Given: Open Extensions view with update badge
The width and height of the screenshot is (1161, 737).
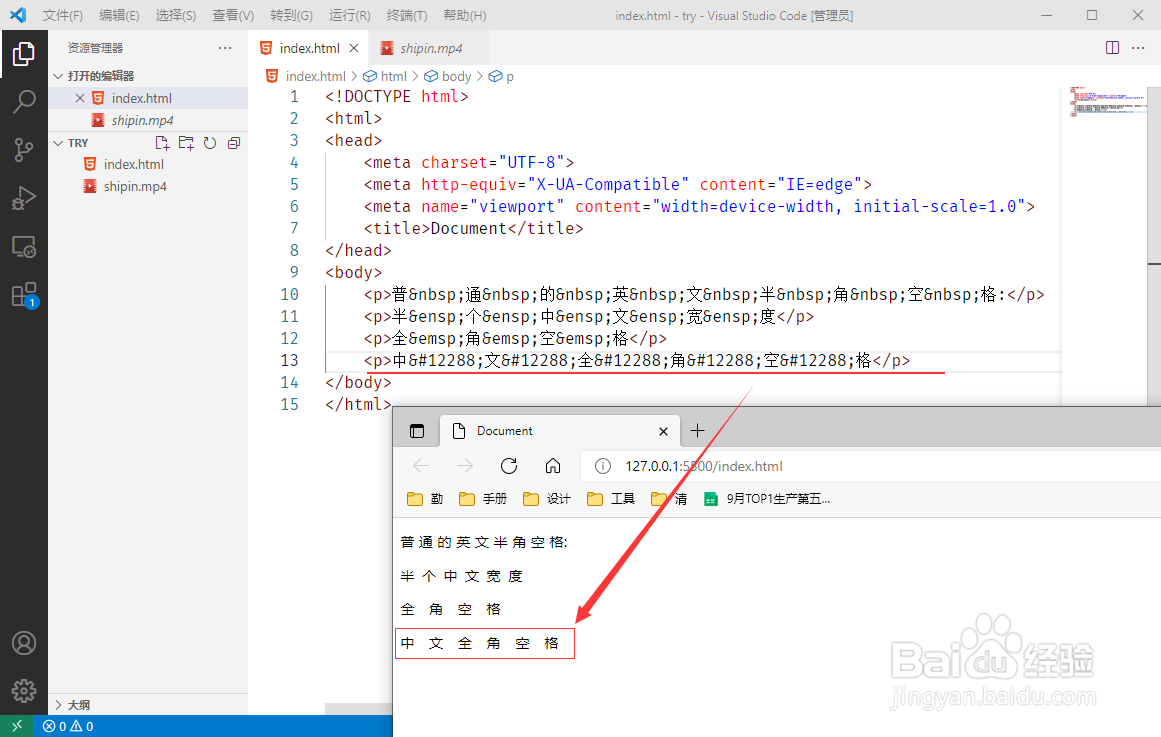Looking at the screenshot, I should [x=24, y=295].
